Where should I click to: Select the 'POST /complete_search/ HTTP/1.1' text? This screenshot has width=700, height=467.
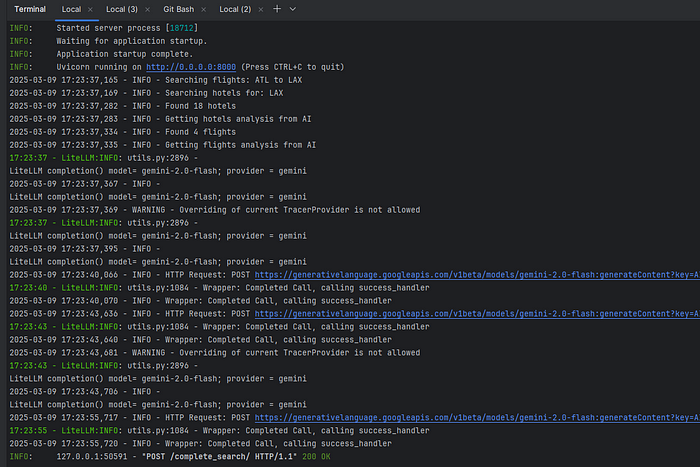[219, 457]
